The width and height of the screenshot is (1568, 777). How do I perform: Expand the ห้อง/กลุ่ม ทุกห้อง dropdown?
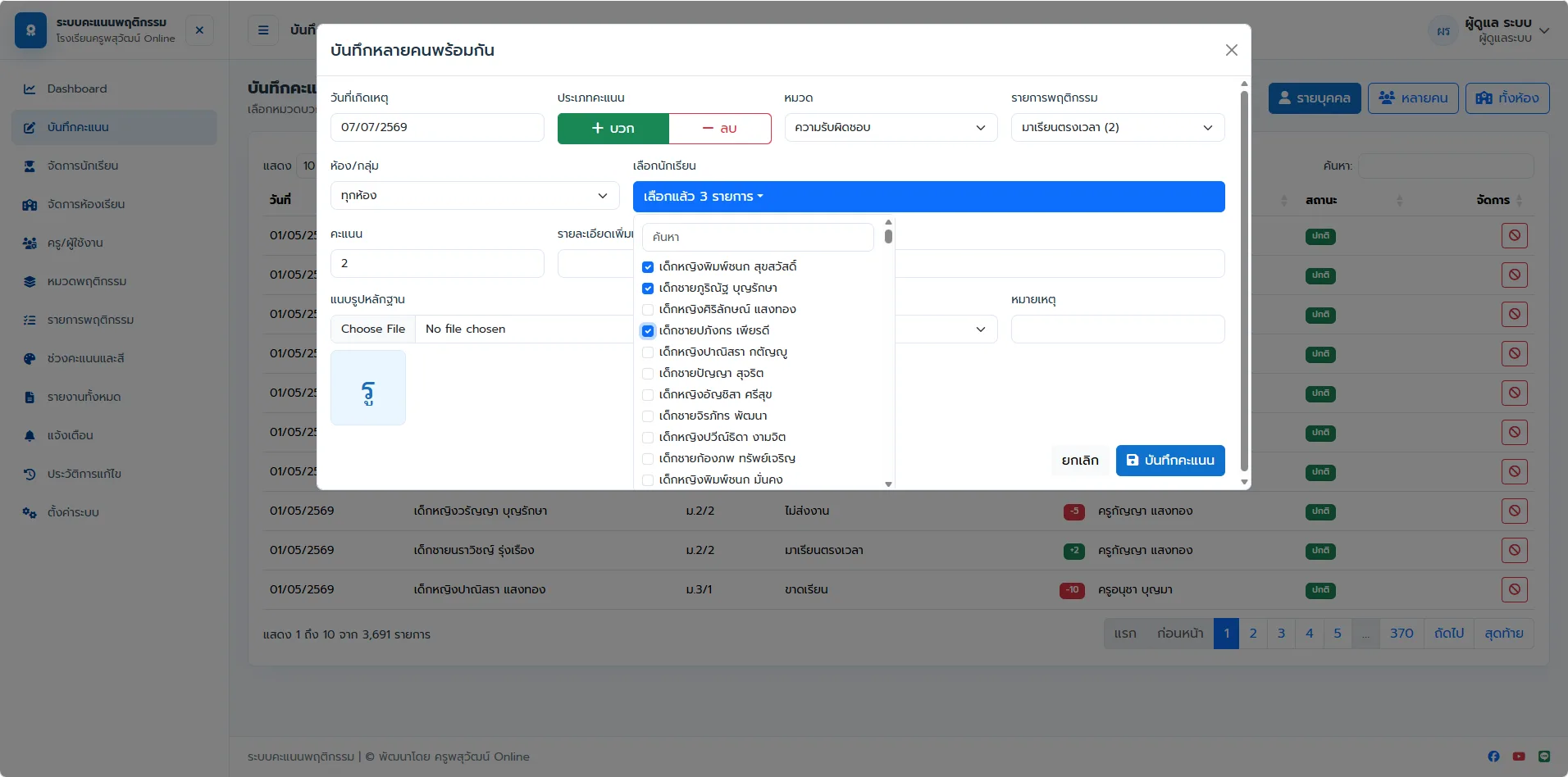[475, 196]
